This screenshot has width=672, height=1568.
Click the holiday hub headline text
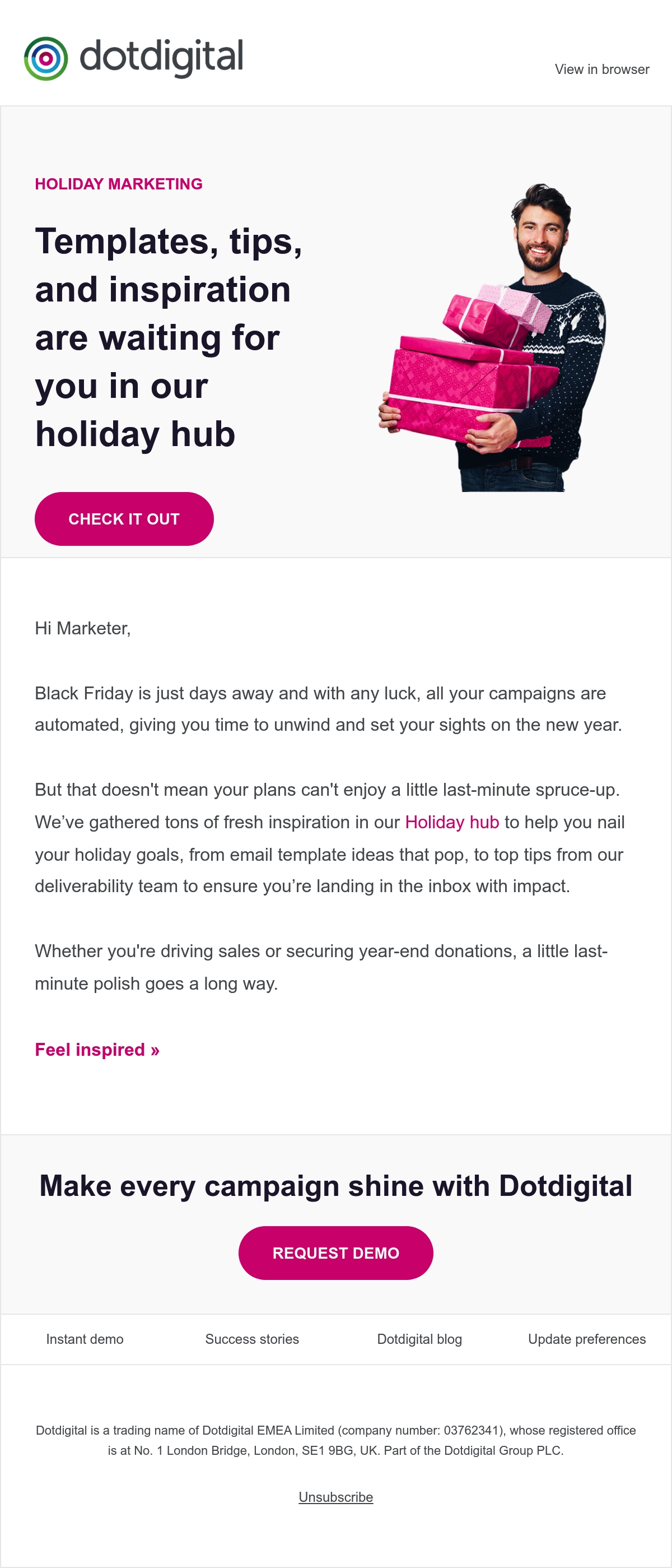[x=169, y=337]
